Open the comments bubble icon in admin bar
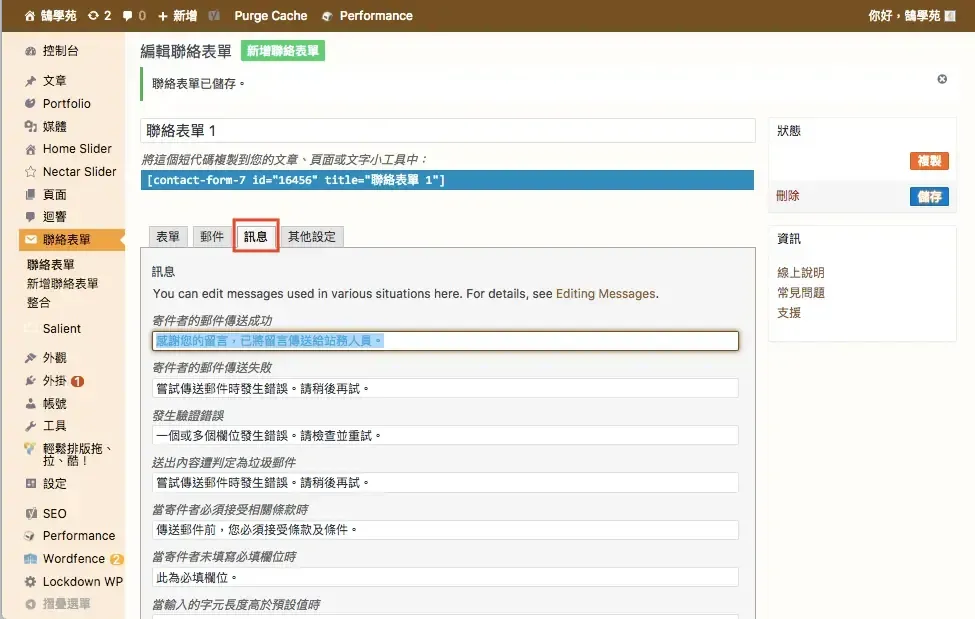 pos(127,16)
